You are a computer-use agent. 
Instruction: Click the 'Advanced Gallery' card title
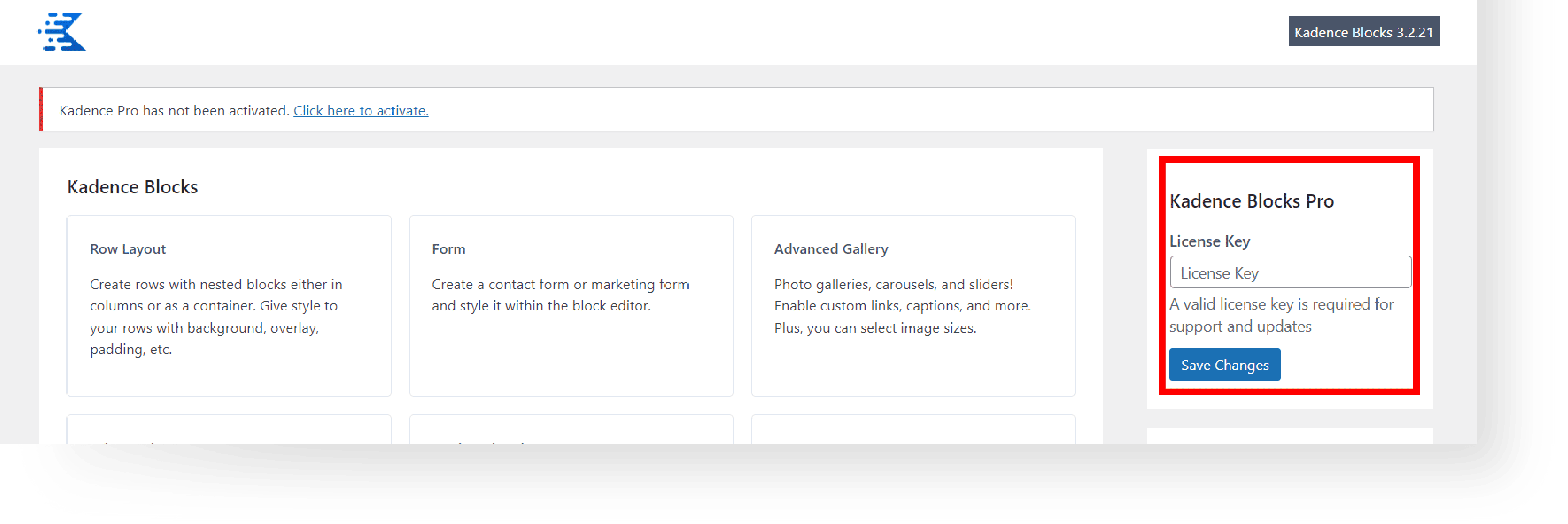coord(831,248)
